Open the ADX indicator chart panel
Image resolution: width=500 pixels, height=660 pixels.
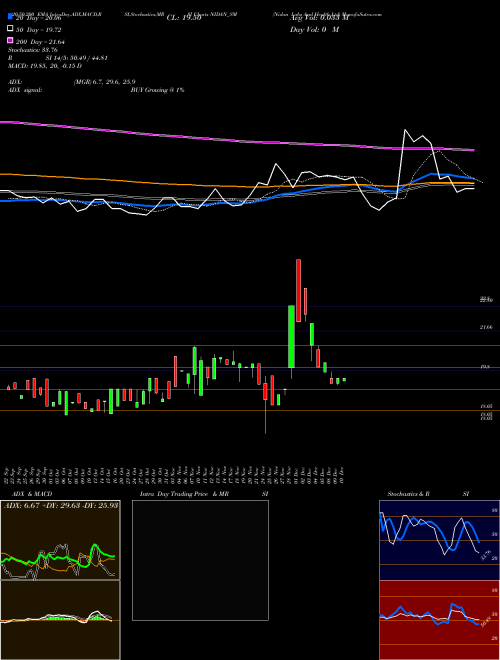point(60,540)
